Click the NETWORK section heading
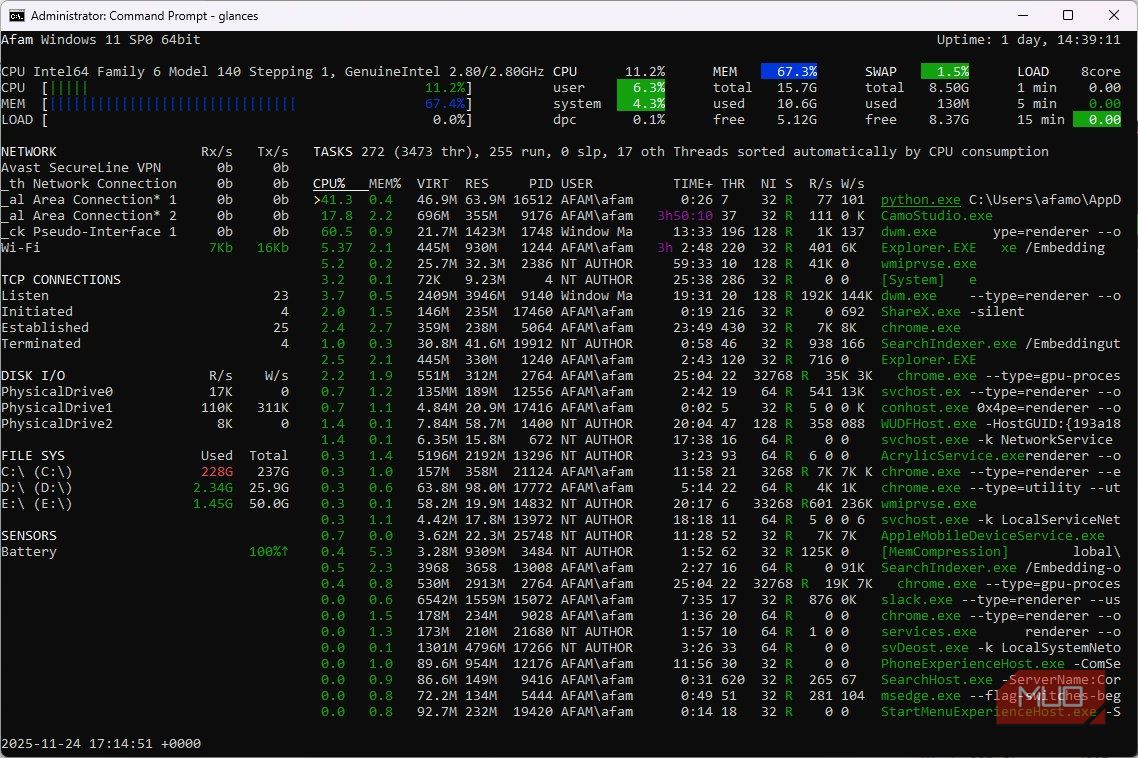The image size is (1138, 758). pyautogui.click(x=28, y=152)
